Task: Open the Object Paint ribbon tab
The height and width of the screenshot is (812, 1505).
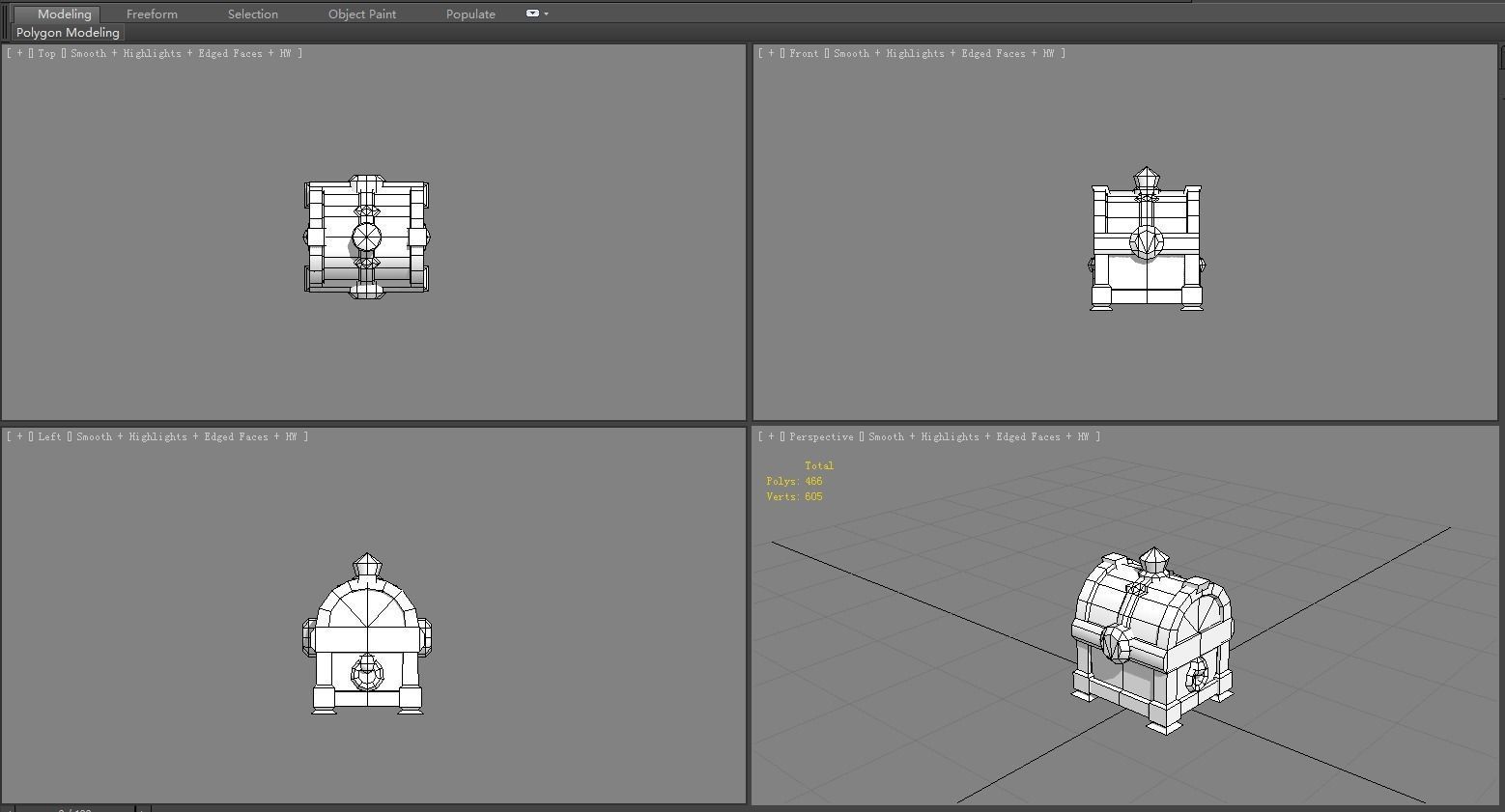Action: (x=362, y=14)
